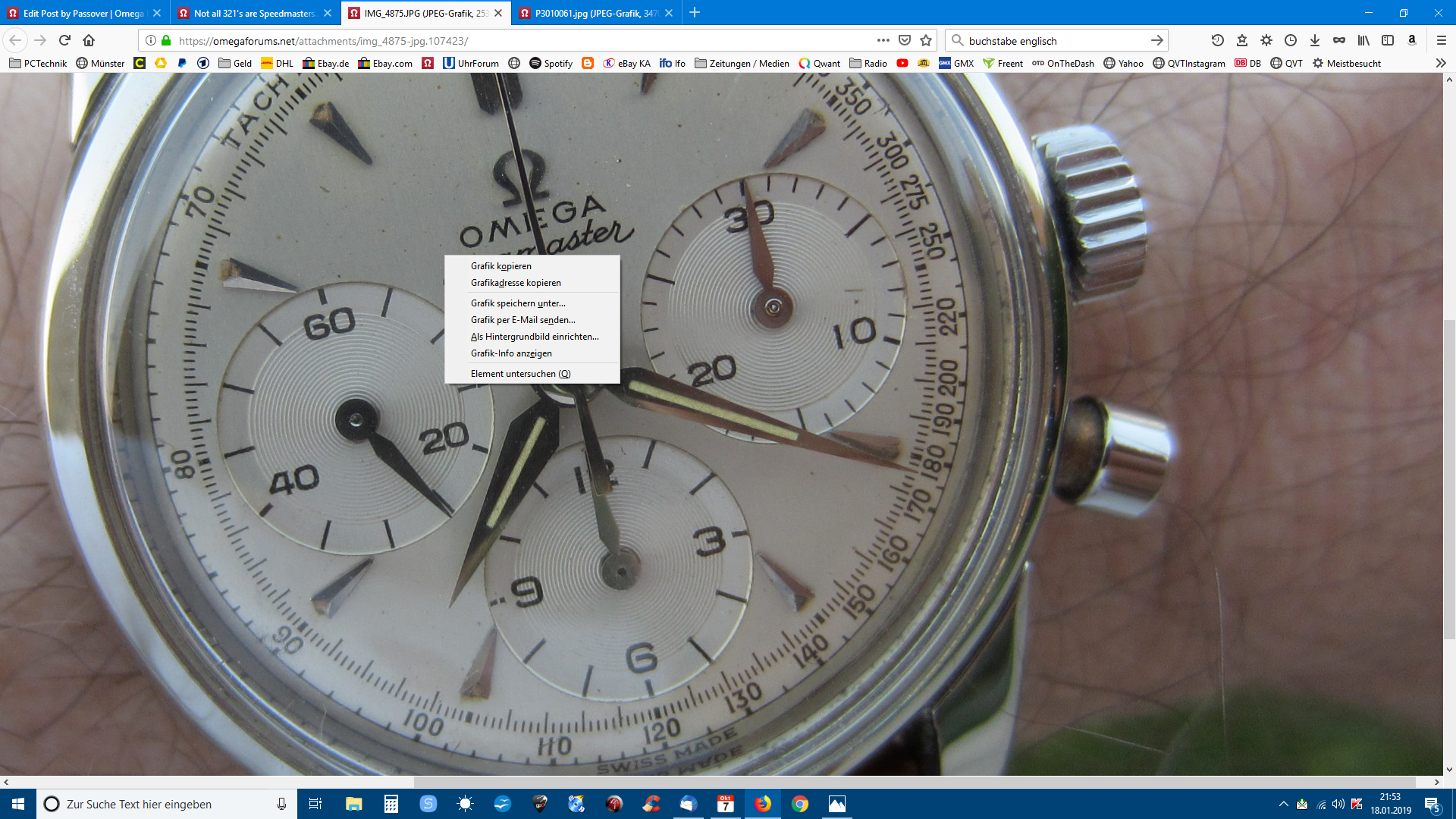
Task: Expand the Zeitungen / Medien bookmarks folder
Action: pyautogui.click(x=742, y=63)
